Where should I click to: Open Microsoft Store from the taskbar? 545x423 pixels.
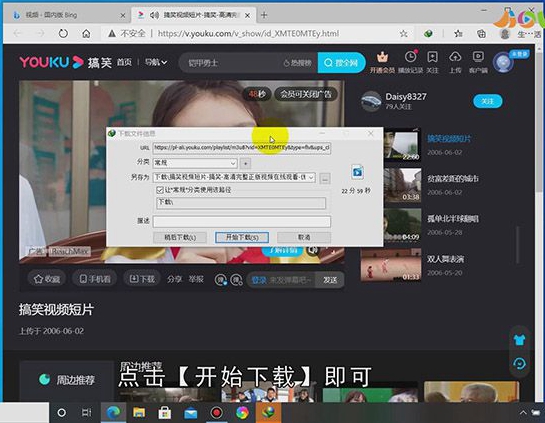pyautogui.click(x=165, y=413)
